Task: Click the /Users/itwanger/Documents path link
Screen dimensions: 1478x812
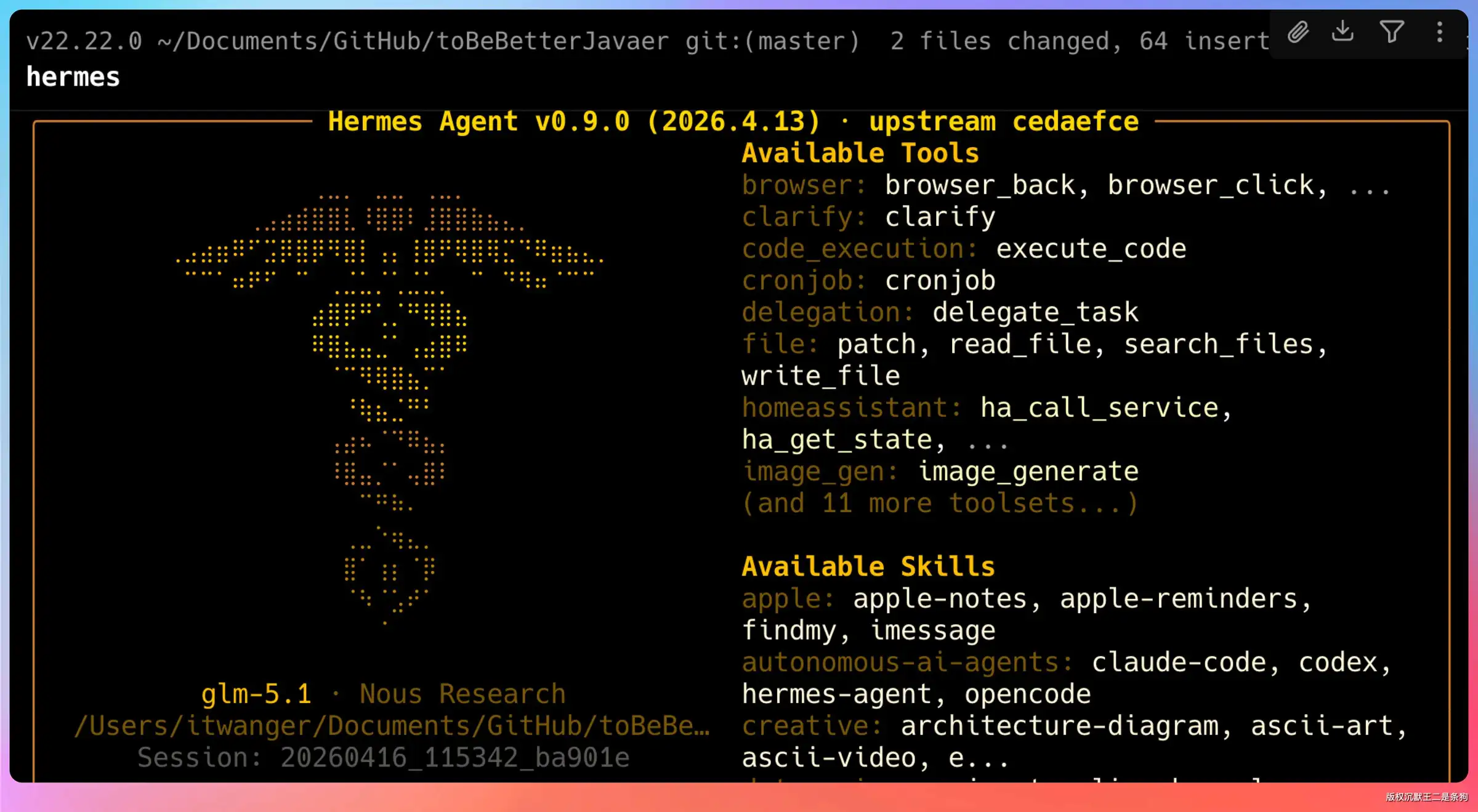Action: [392, 726]
